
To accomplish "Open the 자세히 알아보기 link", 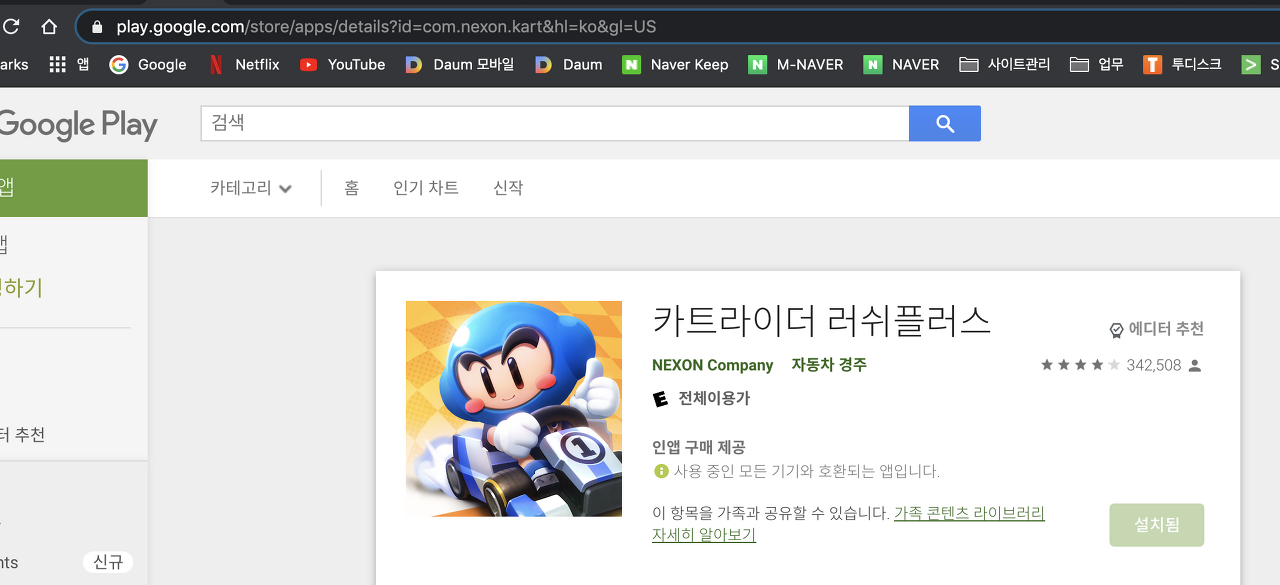I will (x=704, y=535).
